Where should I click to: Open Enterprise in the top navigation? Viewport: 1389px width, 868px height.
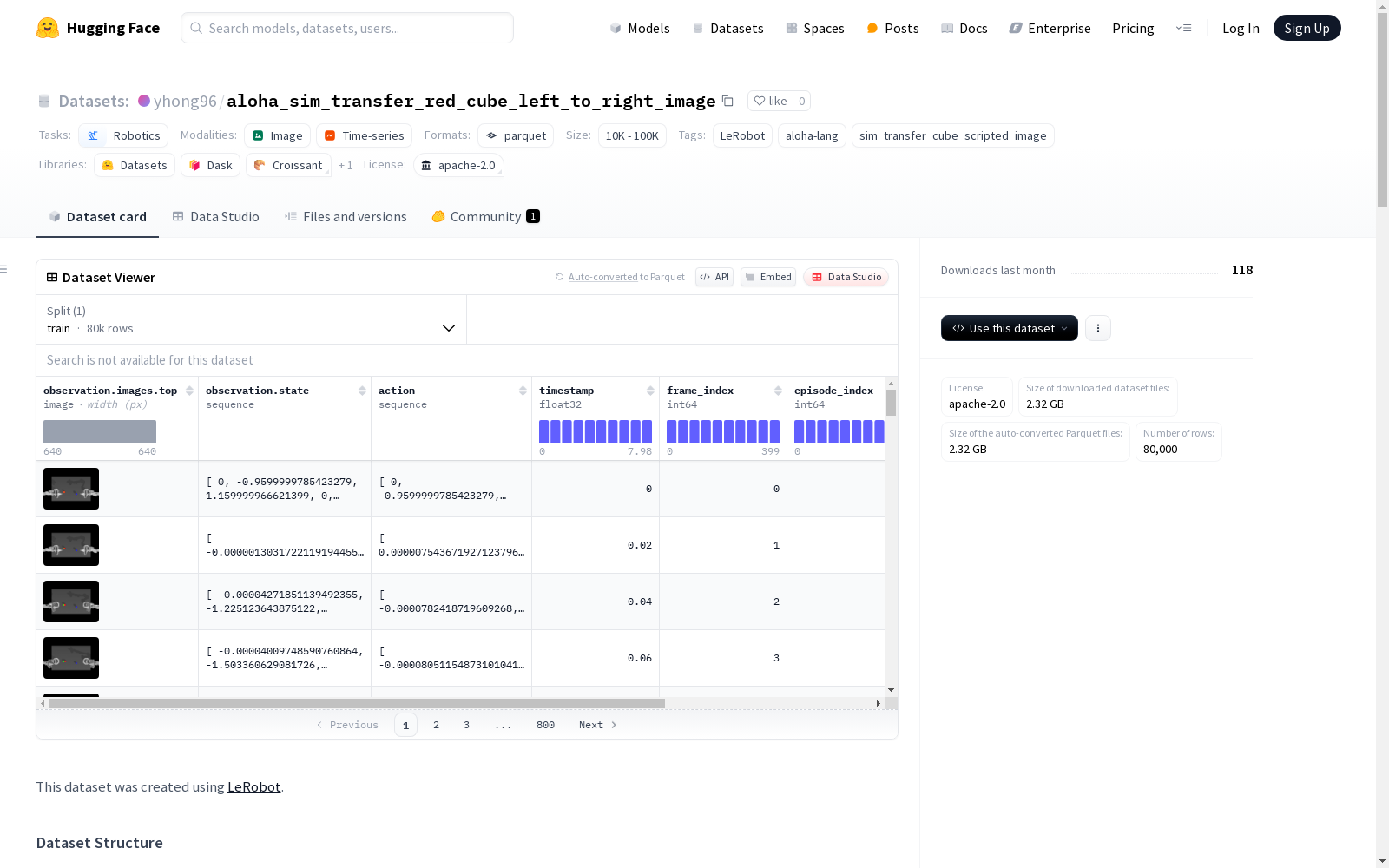[x=1050, y=28]
